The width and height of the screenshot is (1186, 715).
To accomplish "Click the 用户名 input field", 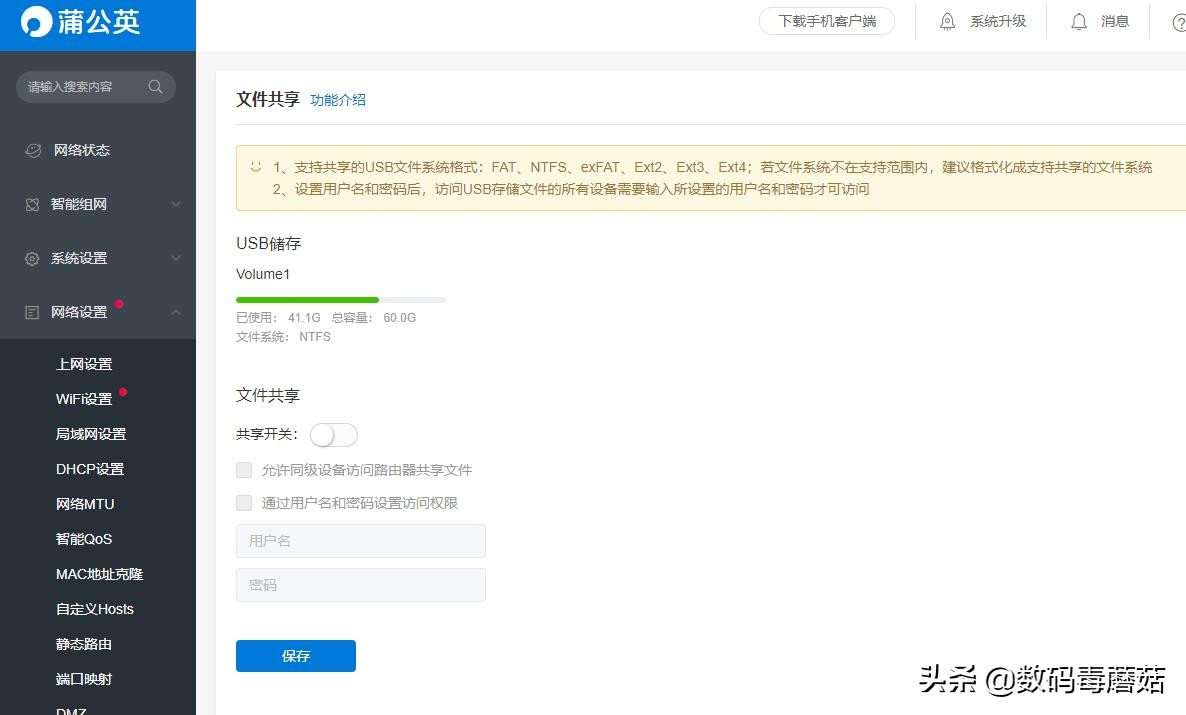I will (360, 540).
